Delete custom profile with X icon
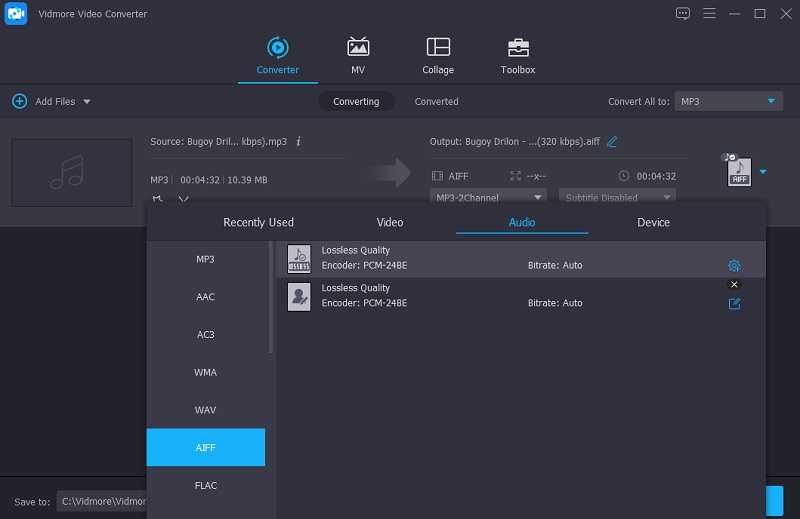The image size is (800, 519). [x=734, y=285]
